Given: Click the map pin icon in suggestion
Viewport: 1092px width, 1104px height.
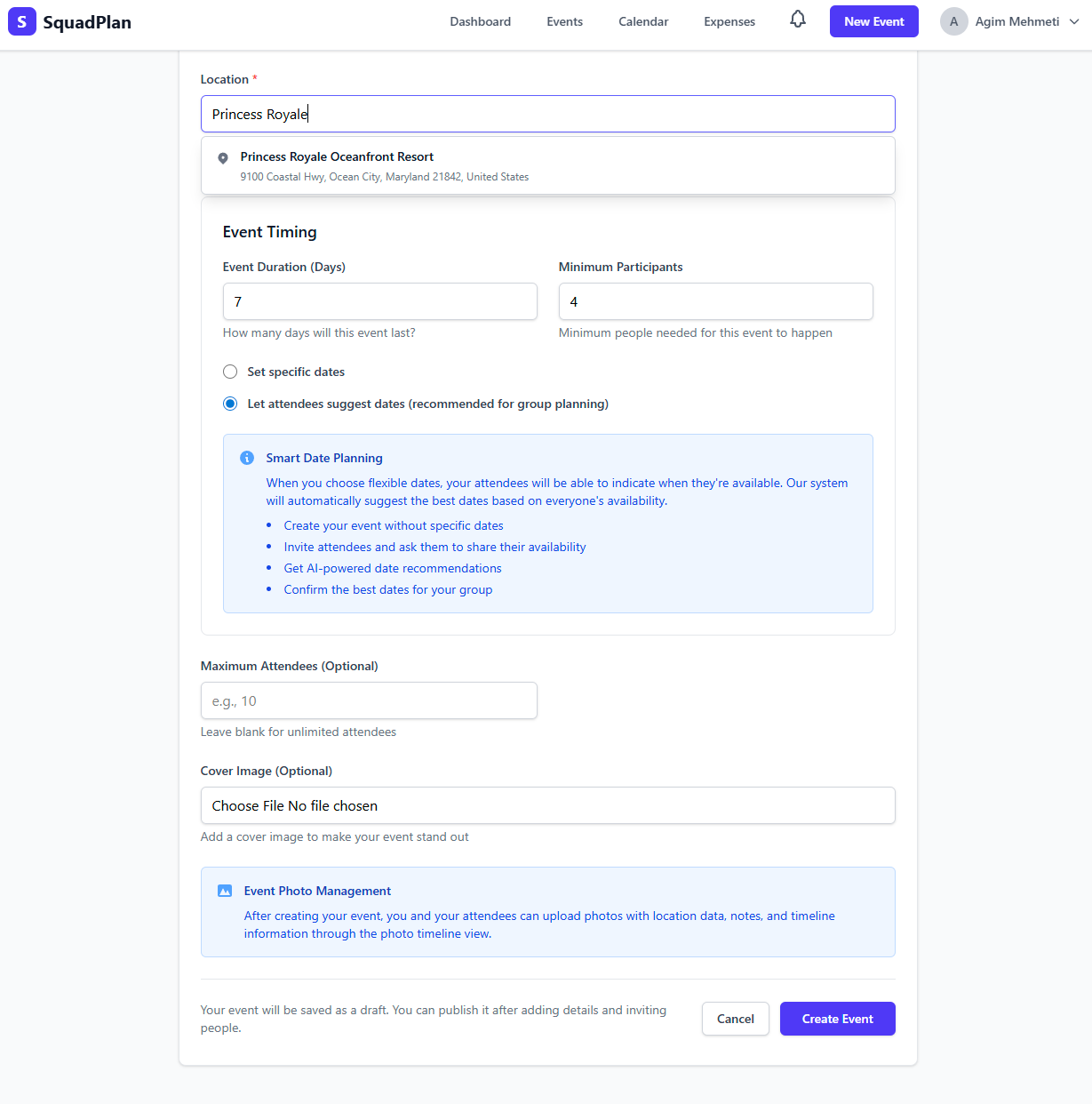Looking at the screenshot, I should [223, 158].
